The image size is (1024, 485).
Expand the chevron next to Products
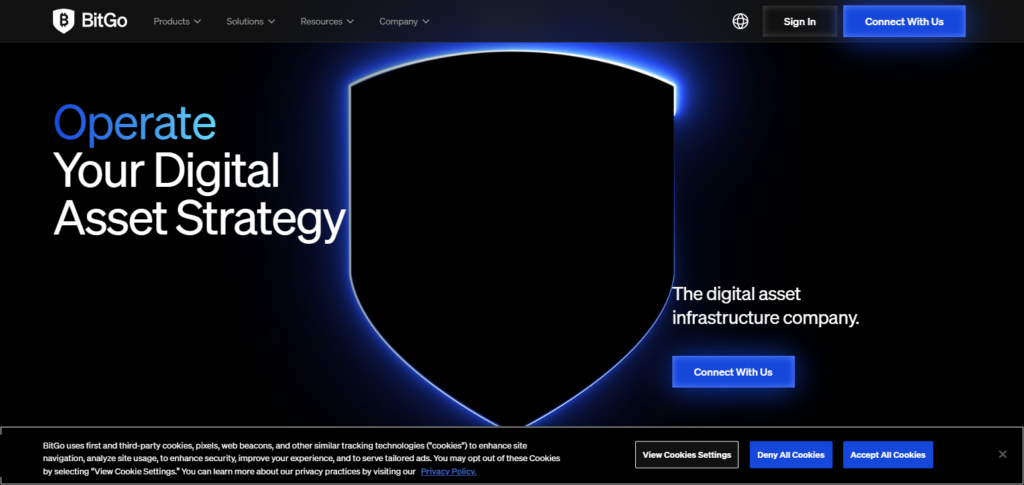click(x=197, y=21)
